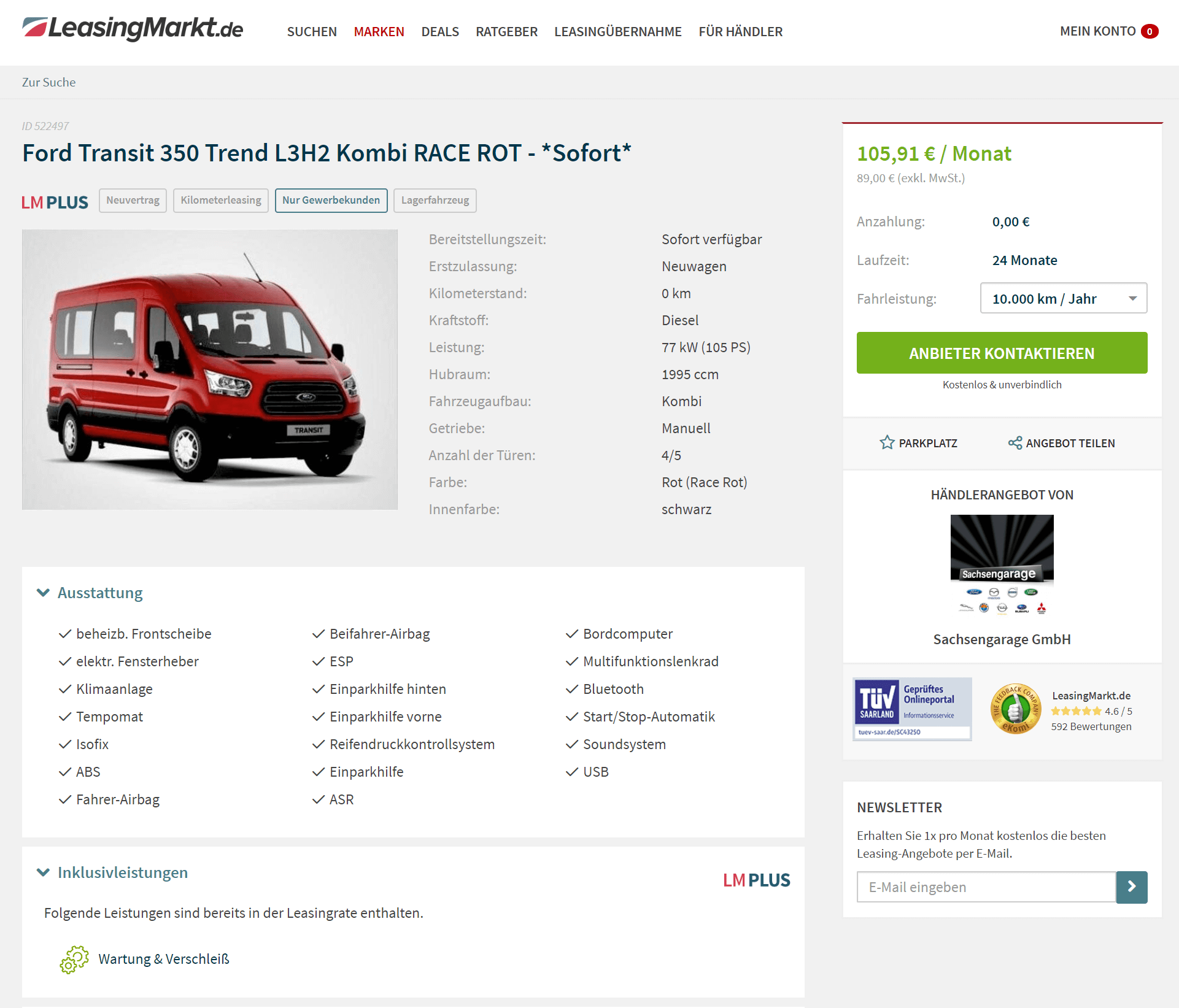The image size is (1179, 1008).
Task: Click the LM PLUS logo beside tags
Action: [x=55, y=202]
